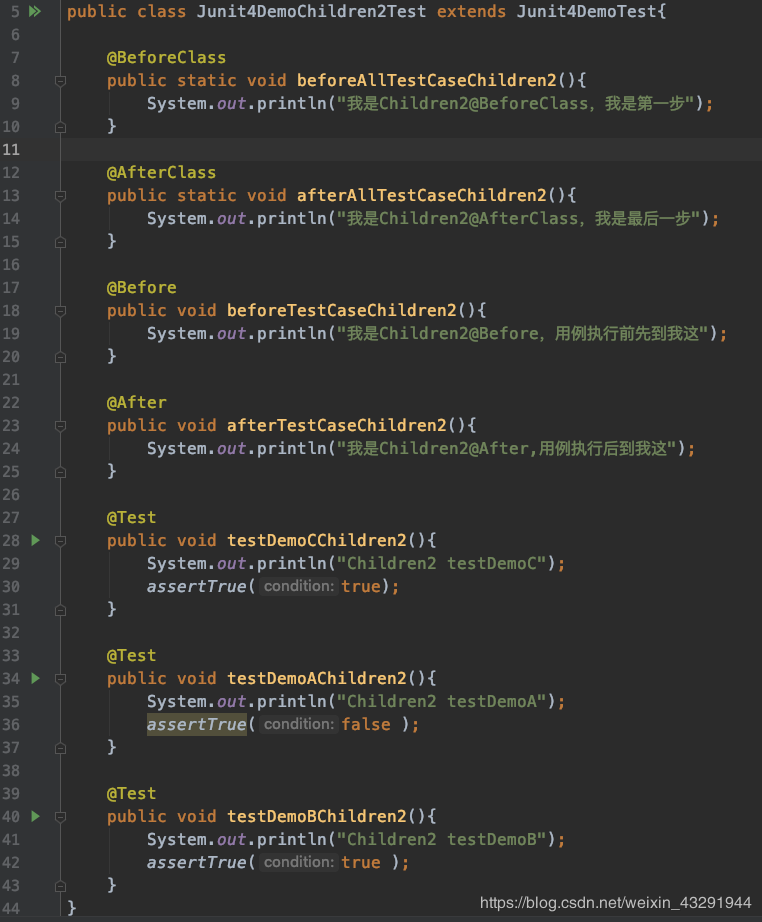Image resolution: width=762 pixels, height=922 pixels.
Task: Click the string containing Children2@After on line 24
Action: click(507, 449)
